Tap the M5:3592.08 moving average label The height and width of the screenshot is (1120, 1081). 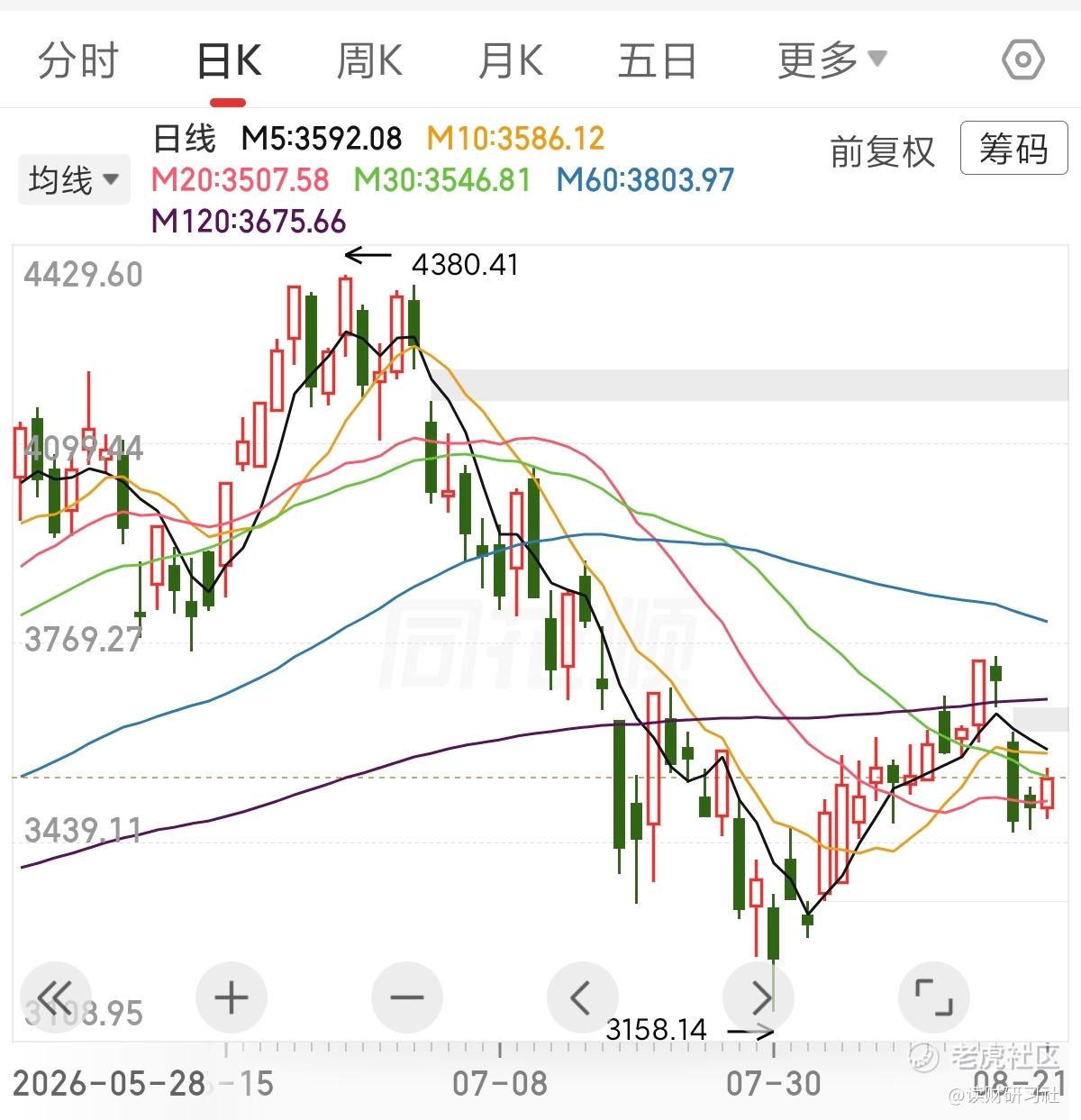(322, 138)
